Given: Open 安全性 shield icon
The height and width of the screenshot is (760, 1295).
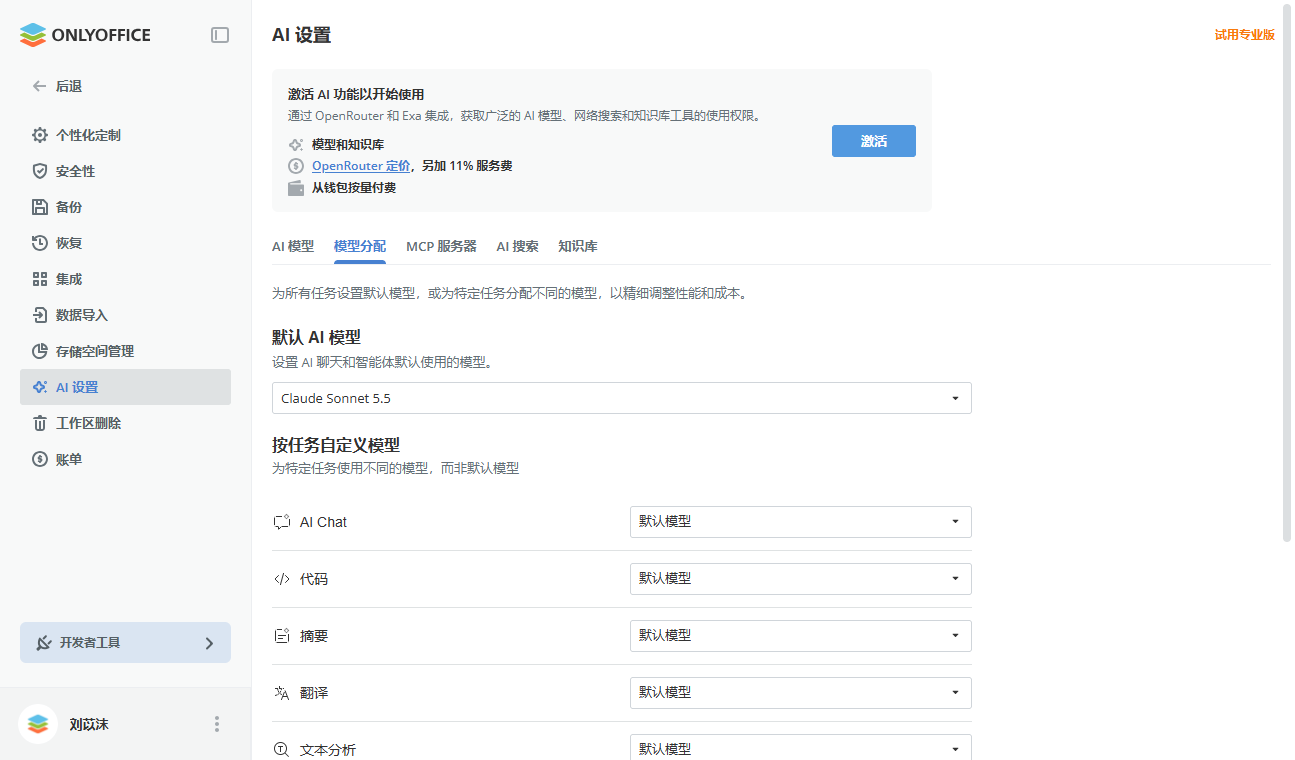Looking at the screenshot, I should click(40, 171).
